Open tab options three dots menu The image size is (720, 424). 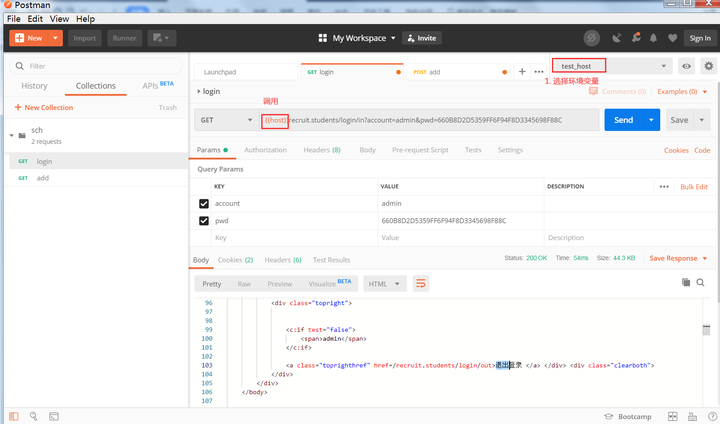[539, 72]
